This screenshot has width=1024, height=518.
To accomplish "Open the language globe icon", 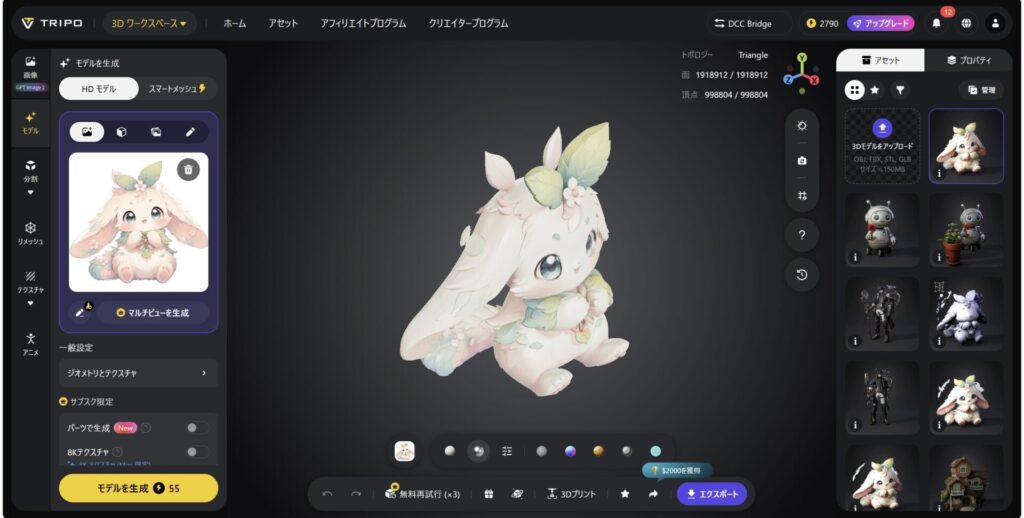I will tap(966, 23).
